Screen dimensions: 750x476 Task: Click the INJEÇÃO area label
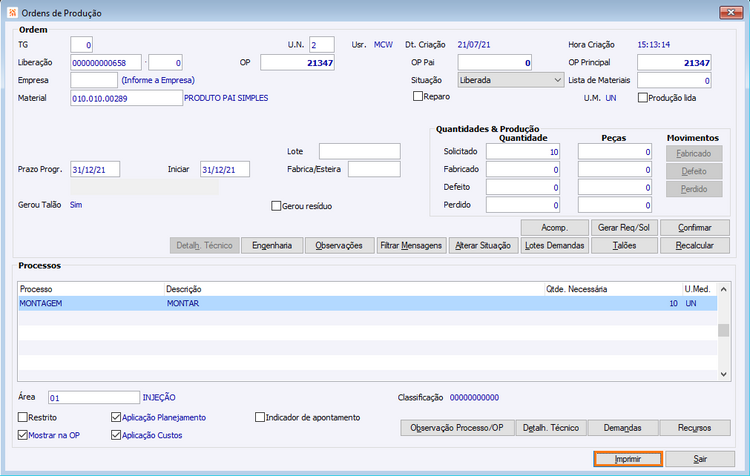click(x=159, y=398)
